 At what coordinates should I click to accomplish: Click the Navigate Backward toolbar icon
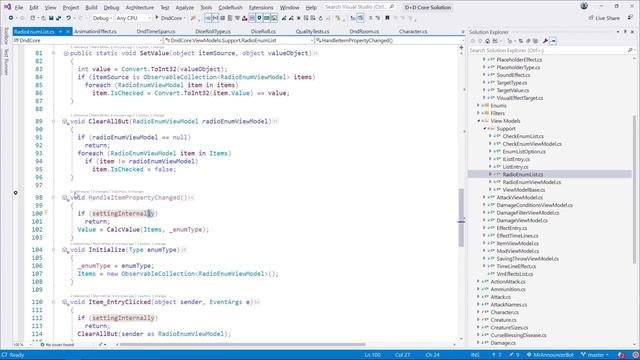(11, 18)
